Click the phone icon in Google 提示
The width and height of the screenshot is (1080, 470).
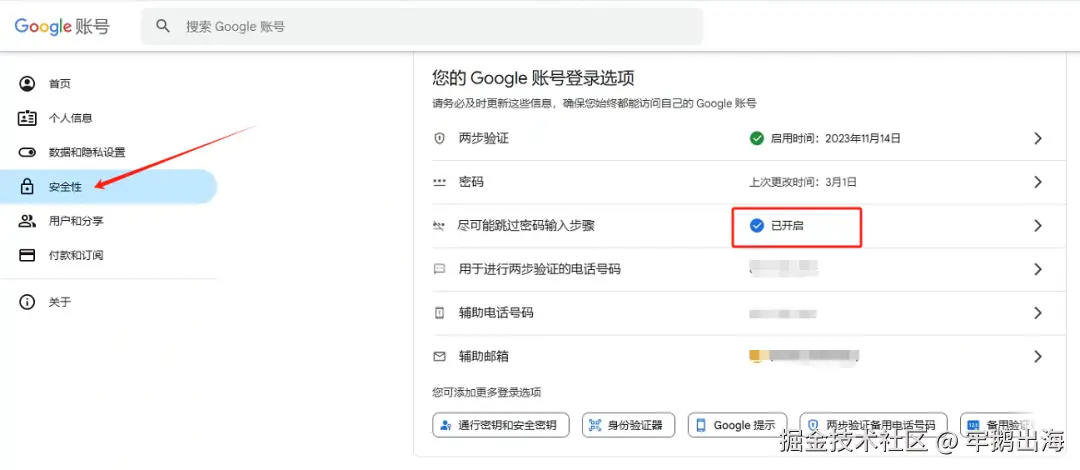tap(701, 425)
